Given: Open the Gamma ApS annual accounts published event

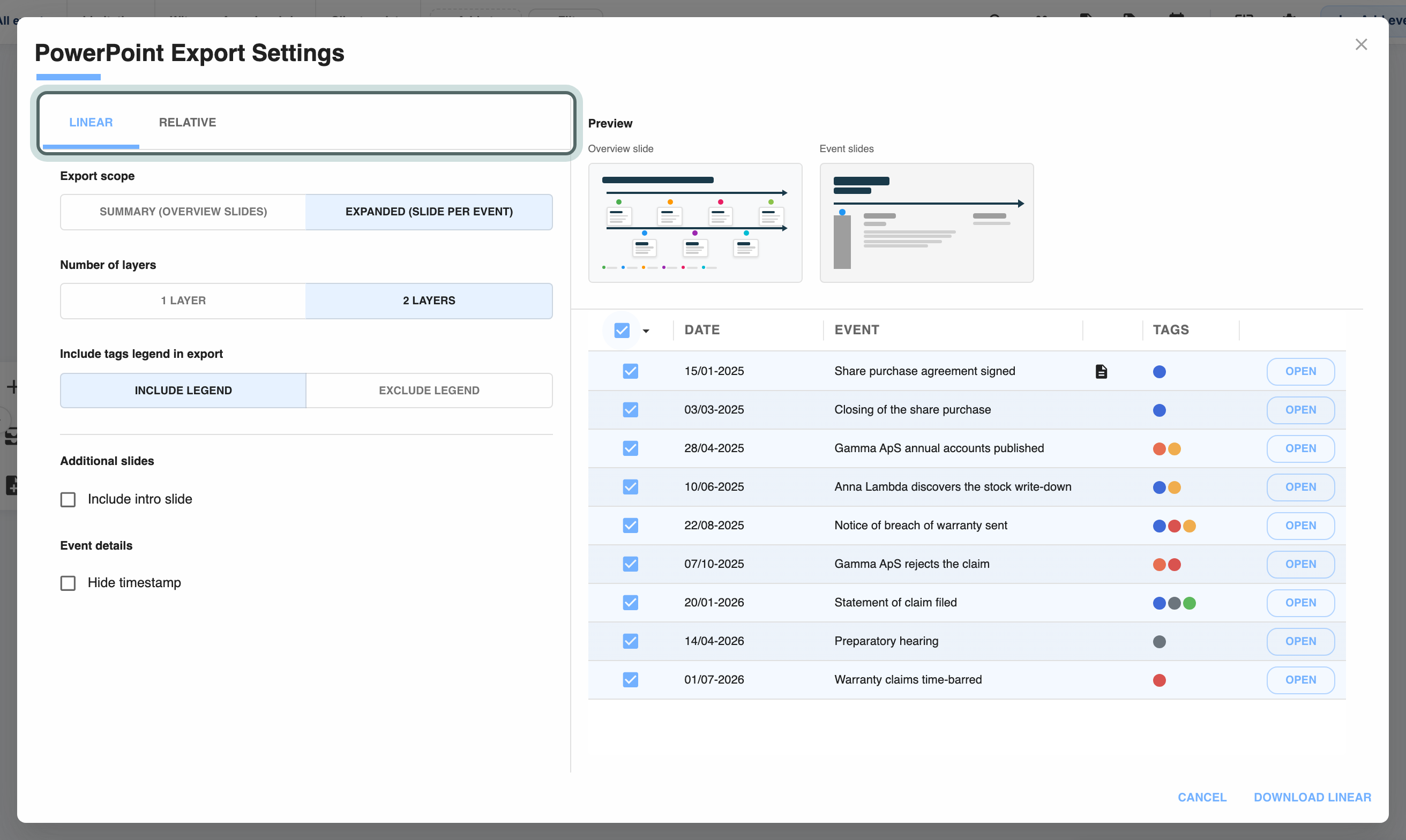Looking at the screenshot, I should point(1300,448).
